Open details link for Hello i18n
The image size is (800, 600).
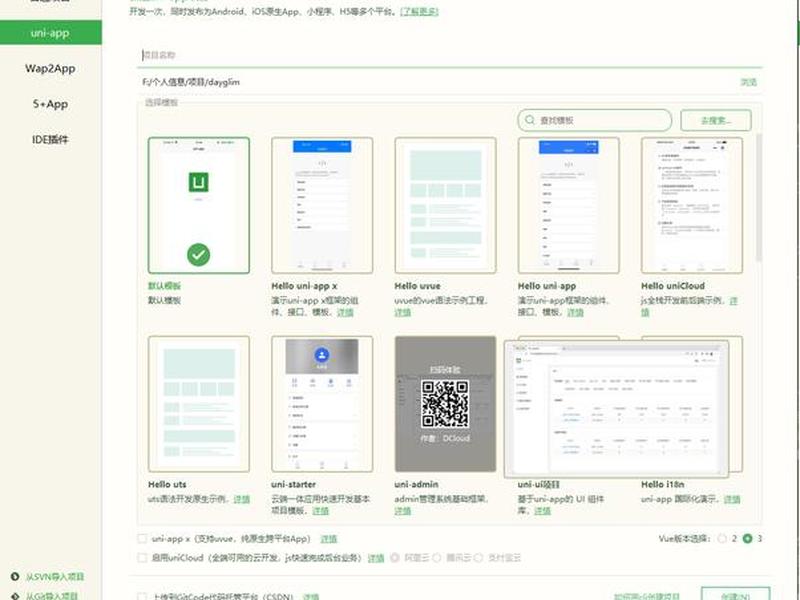click(732, 499)
